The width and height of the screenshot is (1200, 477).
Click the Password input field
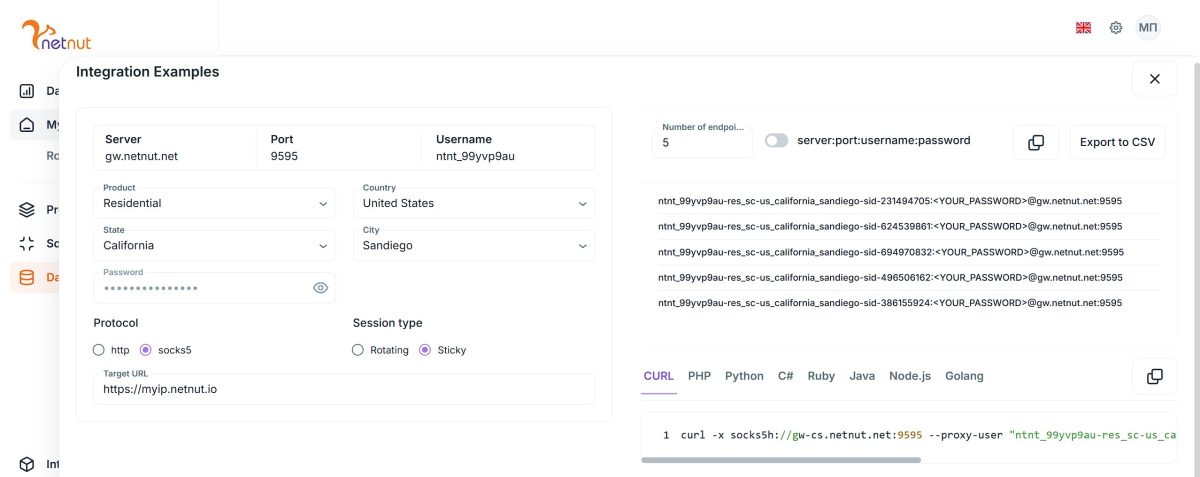point(215,288)
